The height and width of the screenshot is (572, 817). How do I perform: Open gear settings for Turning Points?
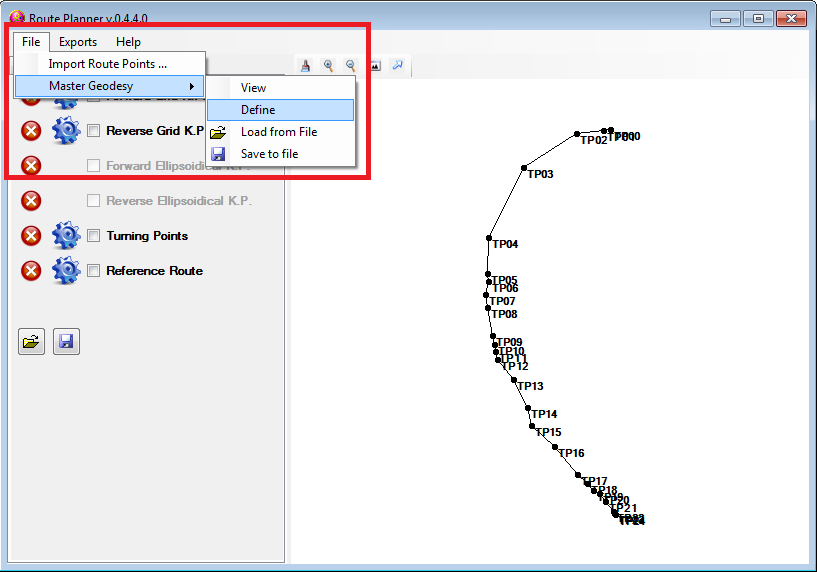(66, 235)
